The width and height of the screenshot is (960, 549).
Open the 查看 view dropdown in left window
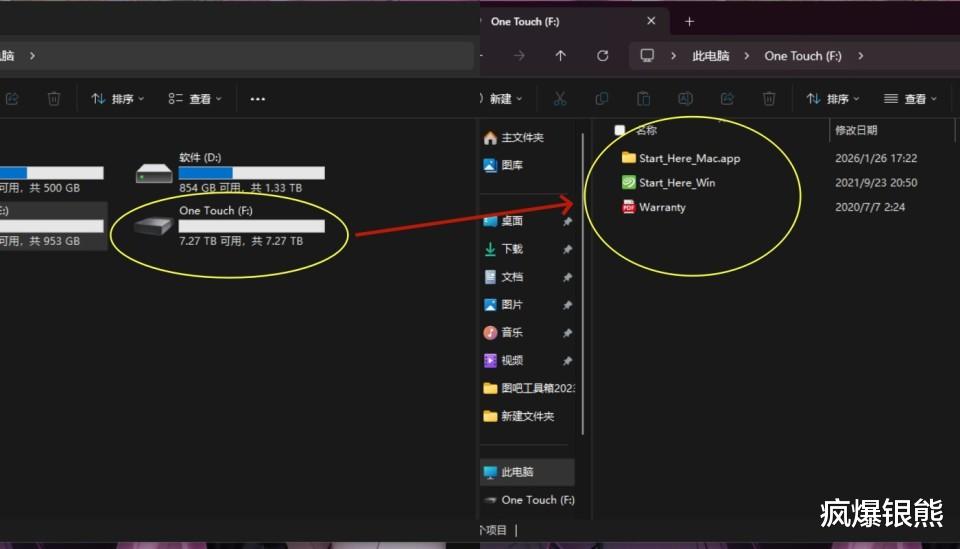click(195, 99)
